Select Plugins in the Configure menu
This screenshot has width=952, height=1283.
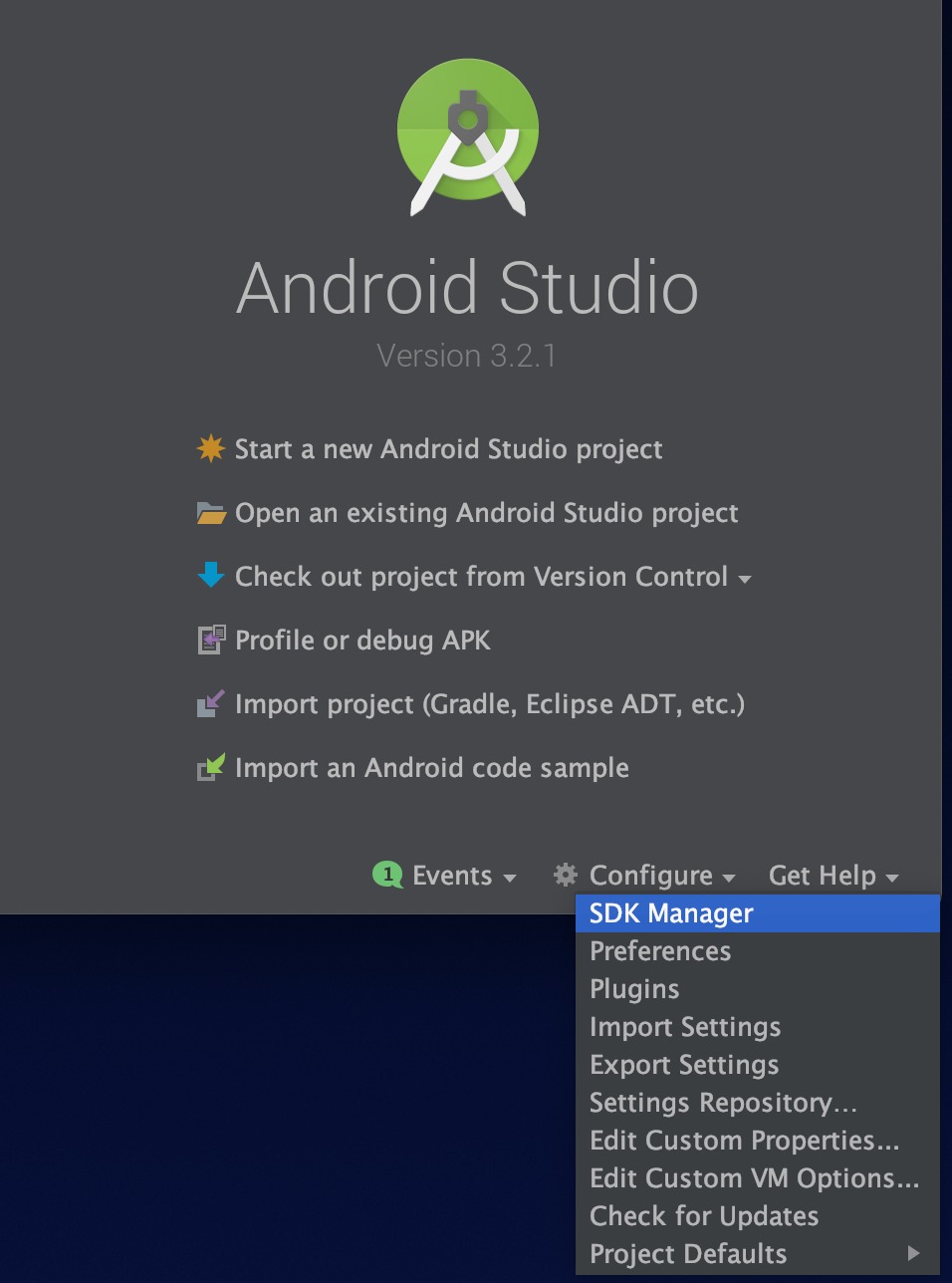coord(634,989)
